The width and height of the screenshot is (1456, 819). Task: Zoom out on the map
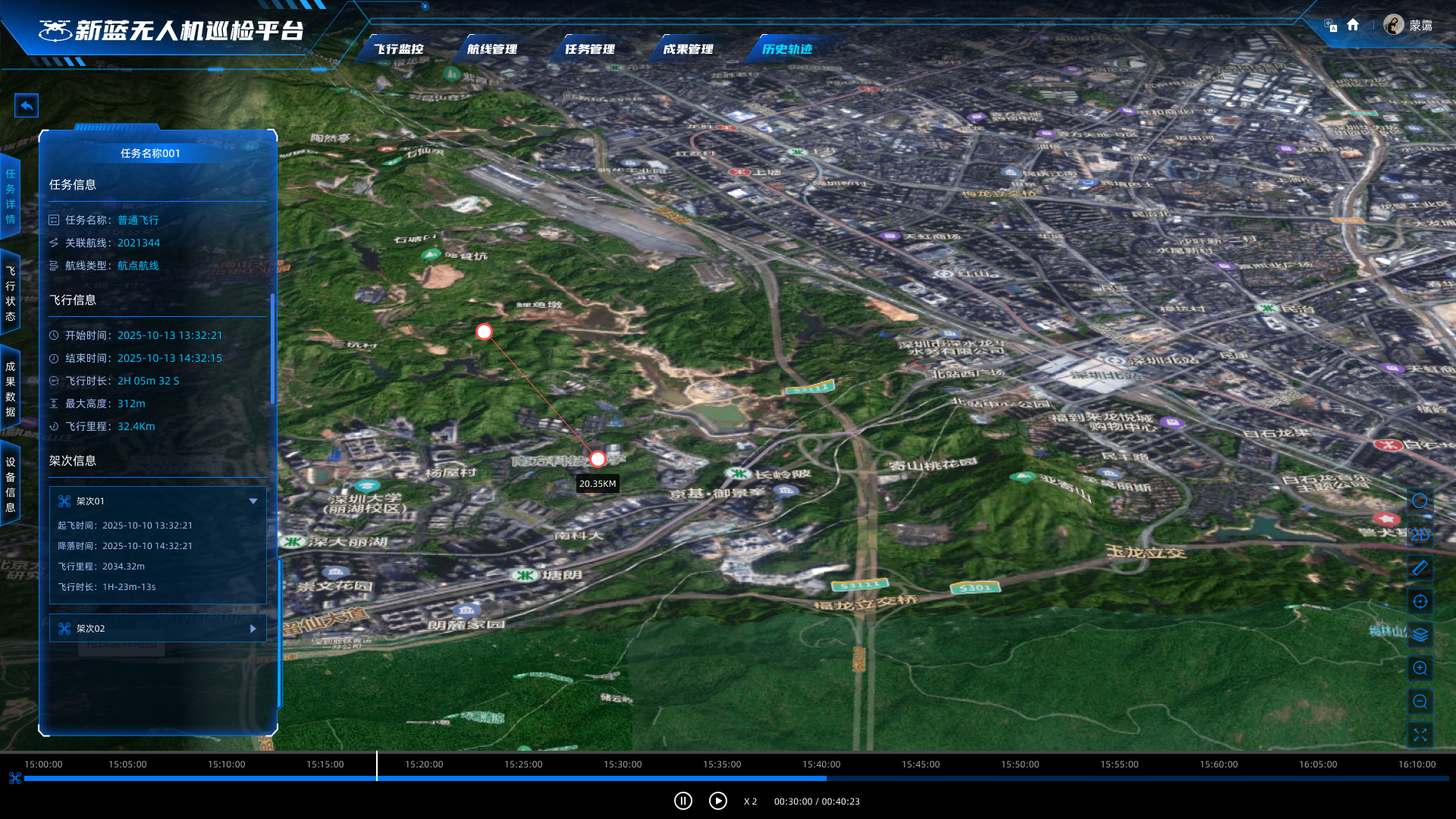tap(1420, 701)
